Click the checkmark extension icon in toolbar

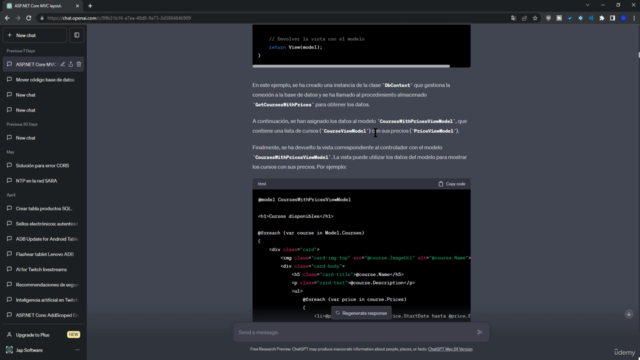click(x=570, y=18)
